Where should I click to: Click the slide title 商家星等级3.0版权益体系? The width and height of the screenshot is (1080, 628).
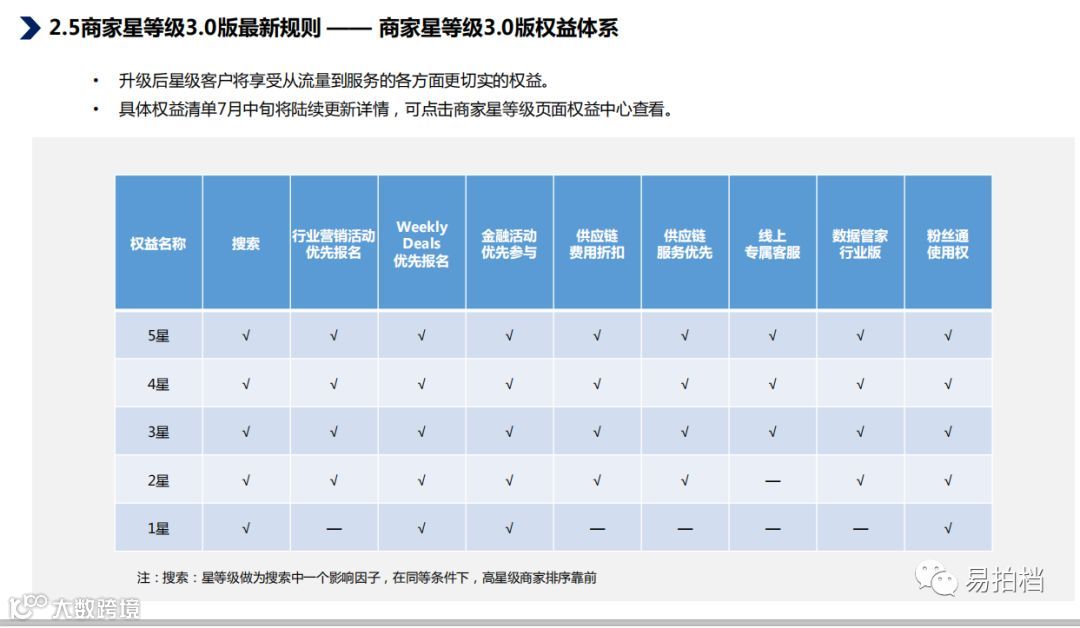pyautogui.click(x=498, y=28)
